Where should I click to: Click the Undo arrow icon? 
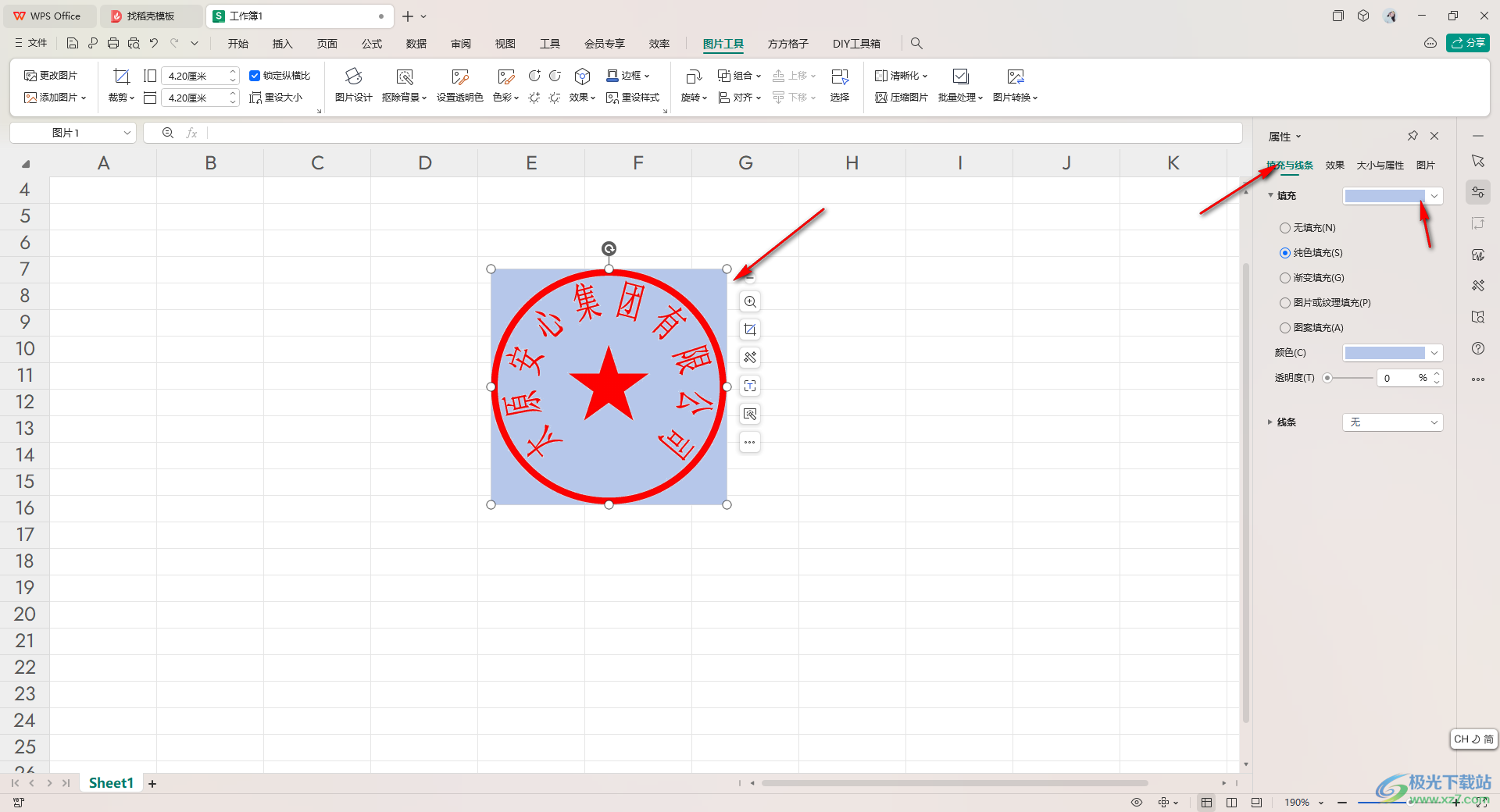[154, 43]
